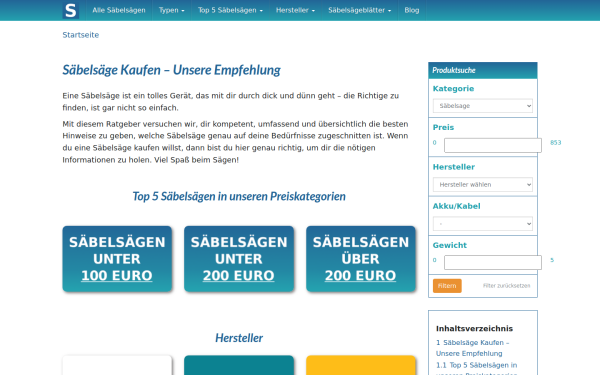
Task: Click the Filter zurücksetzen link
Action: 506,286
